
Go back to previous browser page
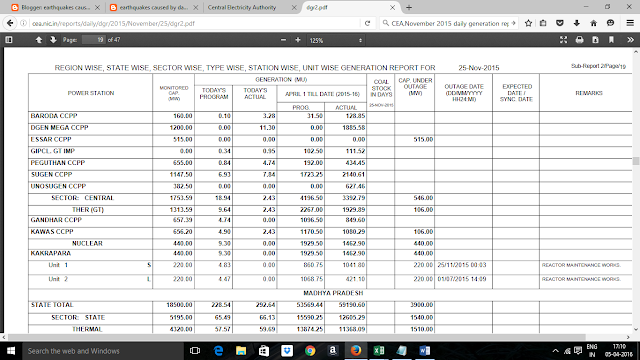[10, 23]
